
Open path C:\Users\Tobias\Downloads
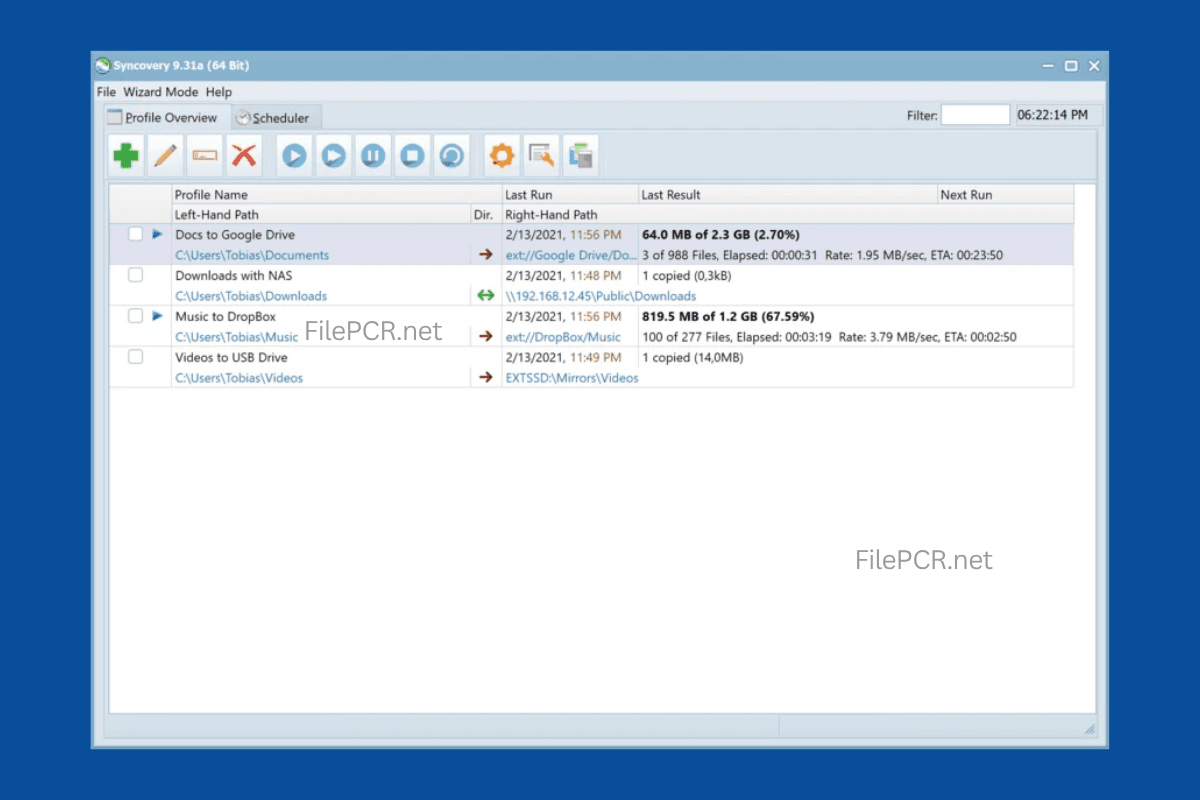pyautogui.click(x=251, y=296)
